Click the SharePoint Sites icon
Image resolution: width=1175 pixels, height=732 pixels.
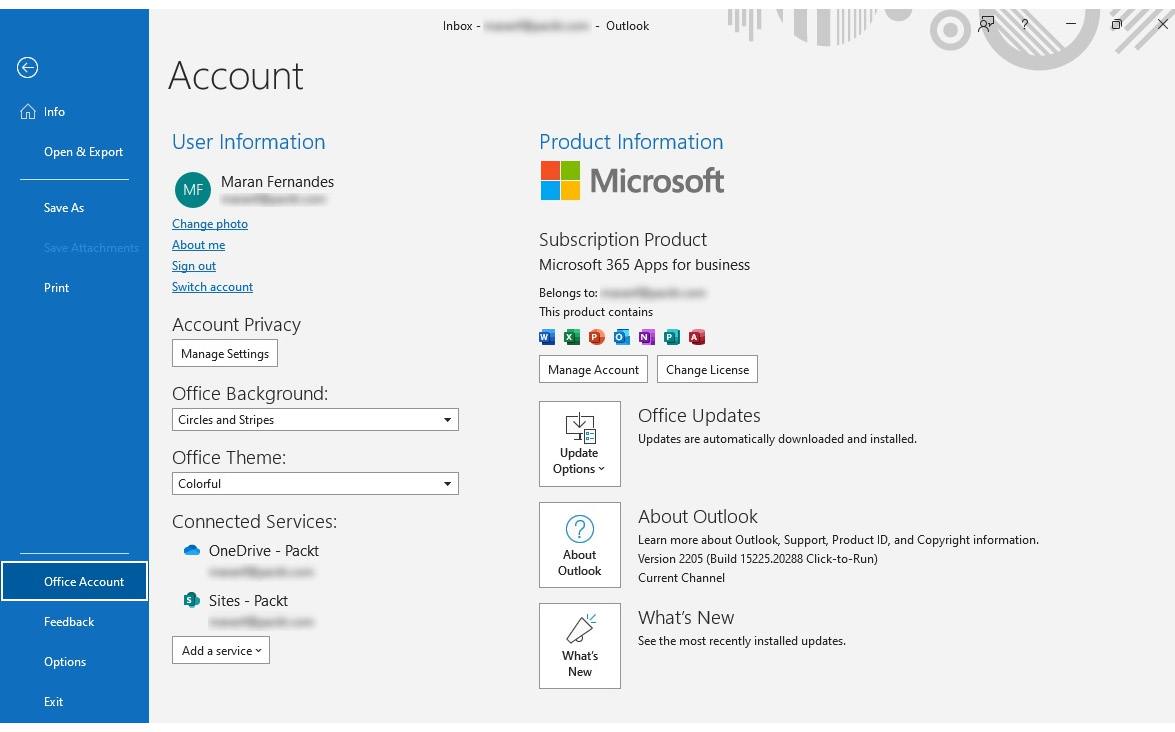(x=192, y=600)
